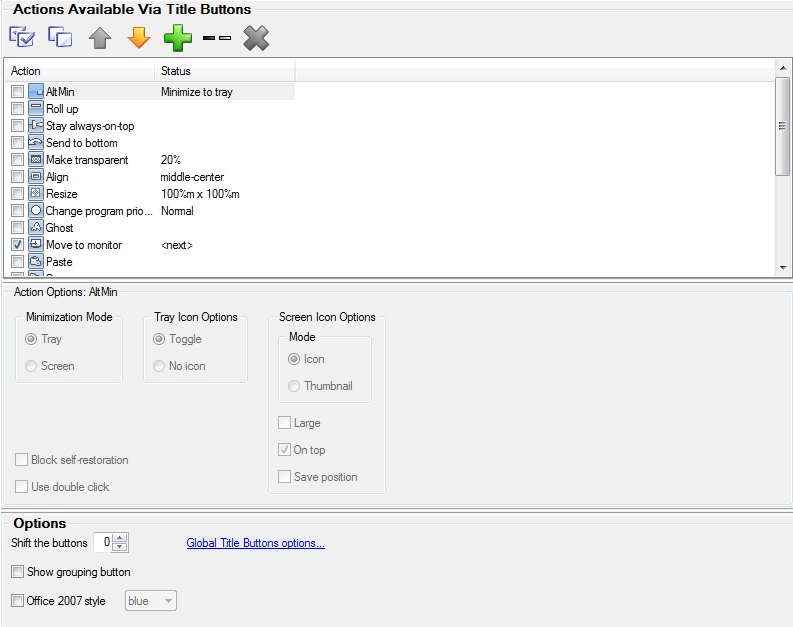The image size is (793, 627).
Task: Click the 'Normal' priority status
Action: coord(177,211)
